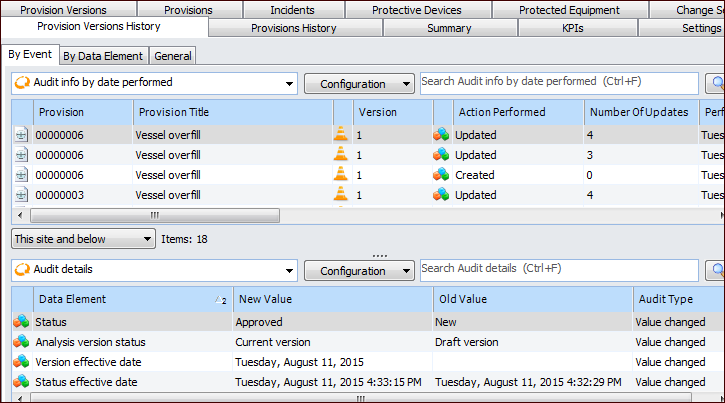Click the document icon in the first provision row
This screenshot has height=403, width=725.
[x=21, y=134]
